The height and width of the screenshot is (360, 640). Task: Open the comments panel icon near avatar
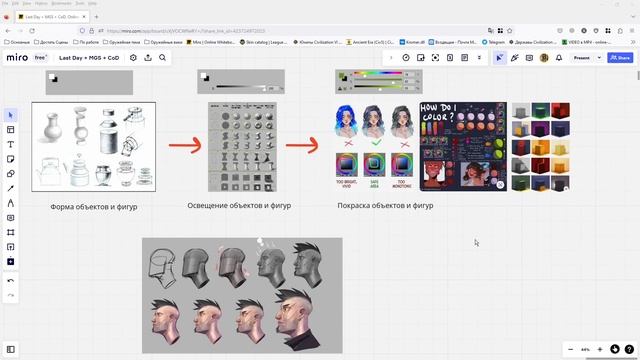[529, 58]
